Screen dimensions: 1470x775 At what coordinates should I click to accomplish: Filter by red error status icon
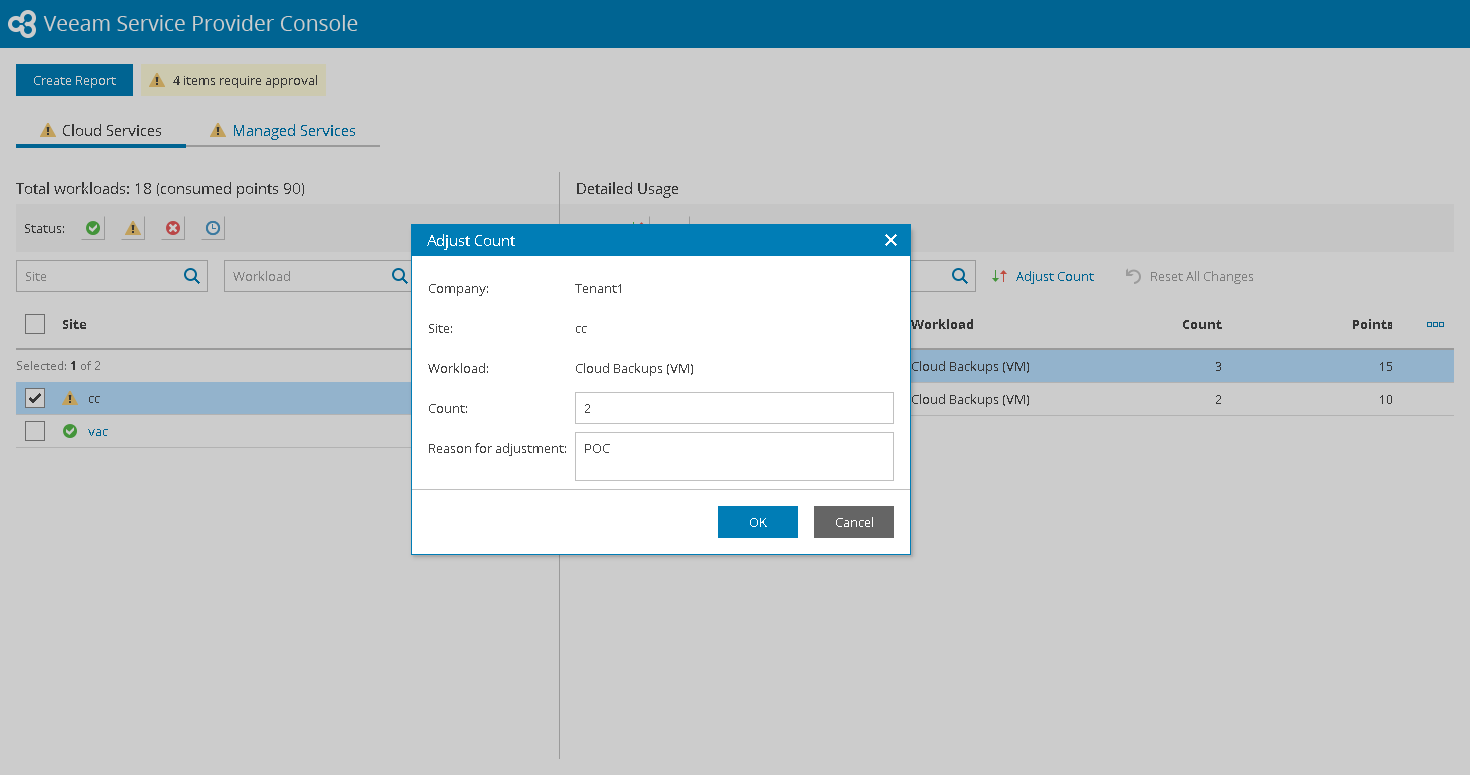click(x=174, y=228)
